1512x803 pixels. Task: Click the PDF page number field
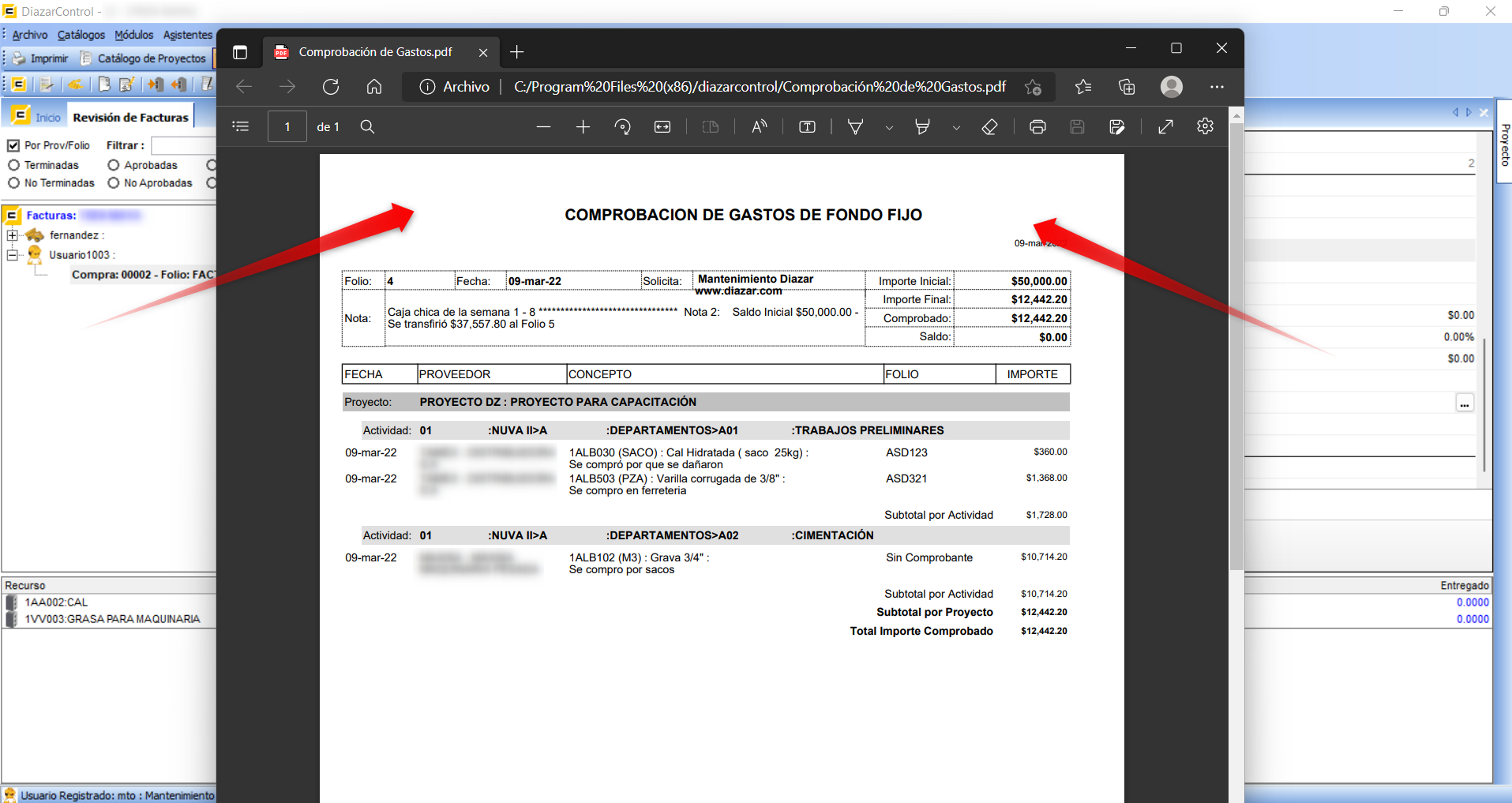point(287,127)
